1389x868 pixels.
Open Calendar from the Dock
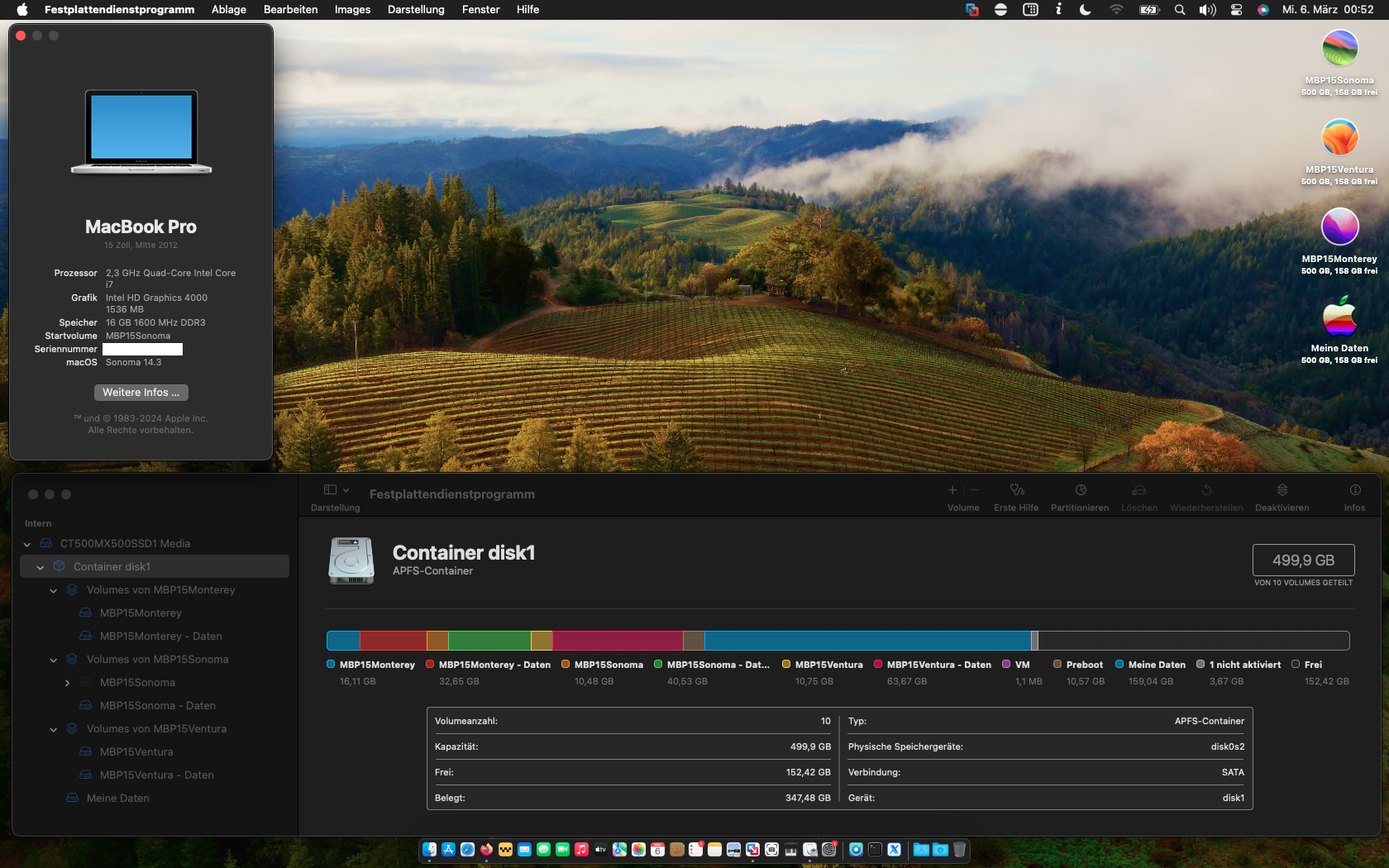[657, 849]
